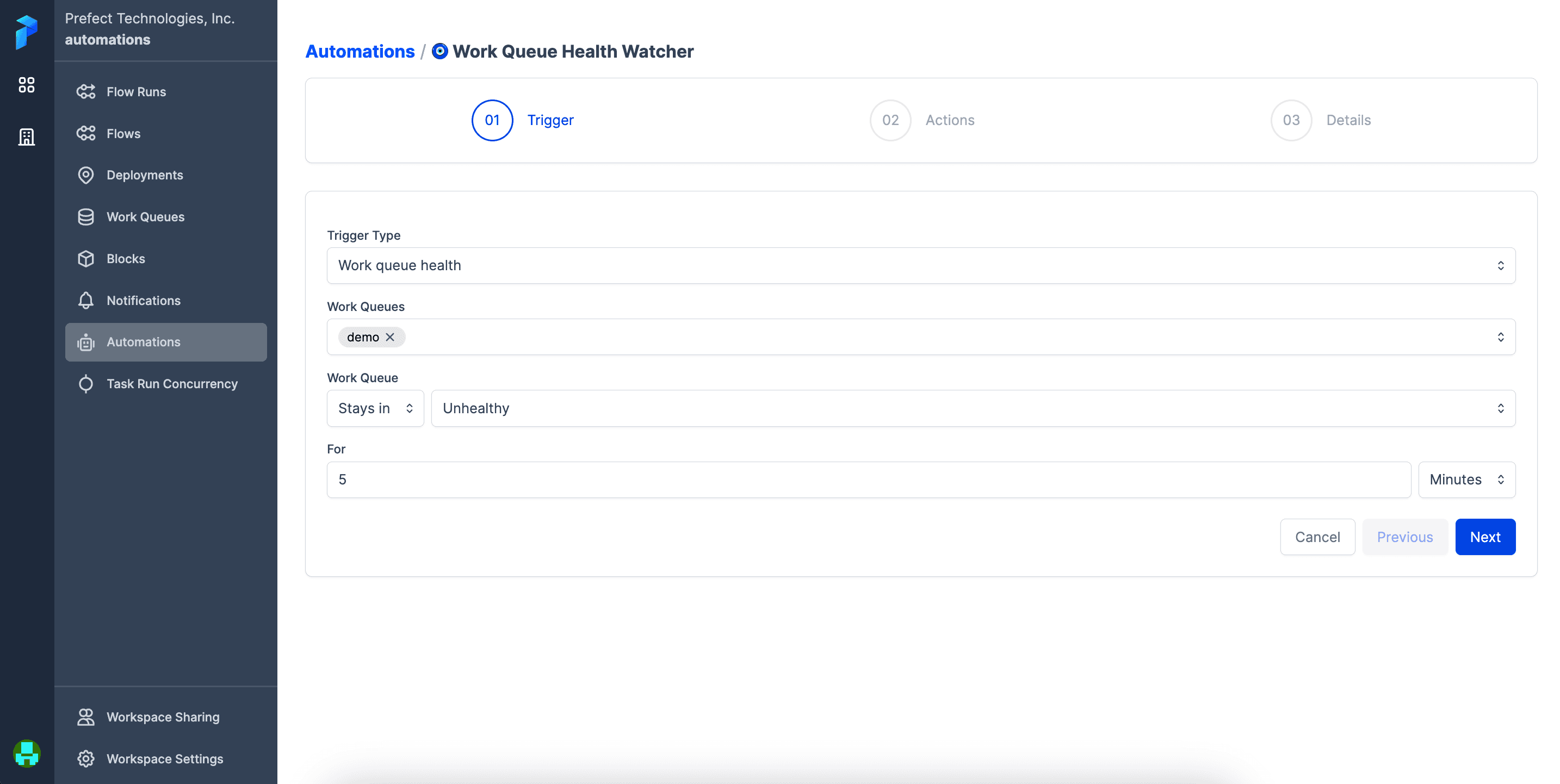Click the Blocks cube icon
1560x784 pixels.
[86, 258]
